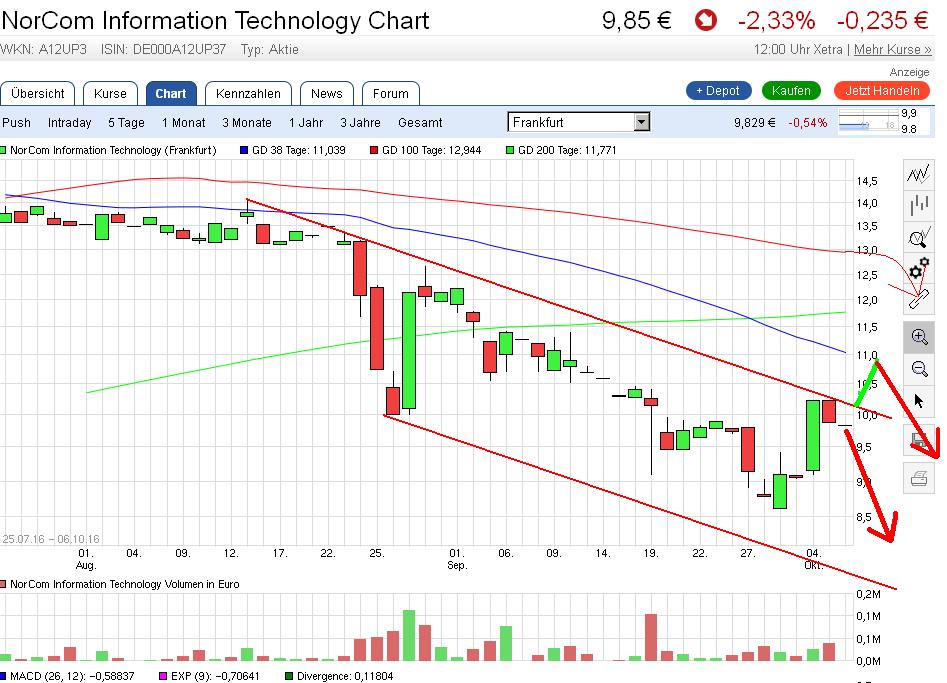Select the line chart type icon
Viewport: 947px width, 683px height.
(x=919, y=175)
